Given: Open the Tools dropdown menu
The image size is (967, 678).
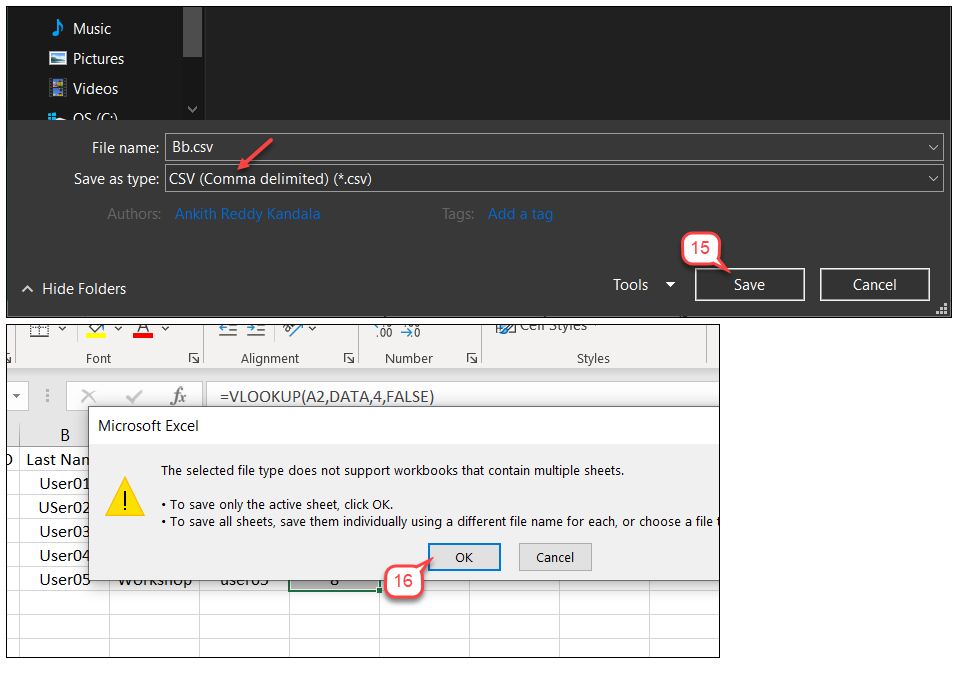Looking at the screenshot, I should pyautogui.click(x=644, y=284).
